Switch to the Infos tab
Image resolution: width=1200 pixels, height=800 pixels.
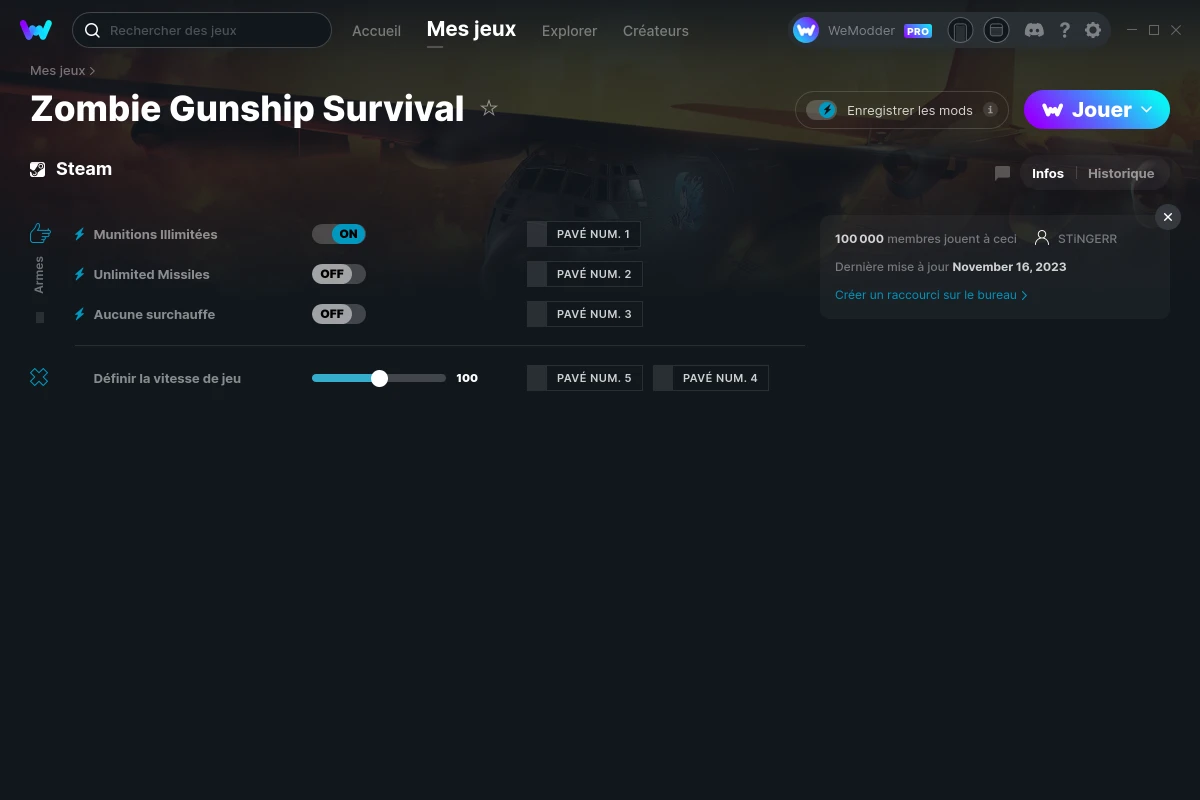pos(1047,173)
